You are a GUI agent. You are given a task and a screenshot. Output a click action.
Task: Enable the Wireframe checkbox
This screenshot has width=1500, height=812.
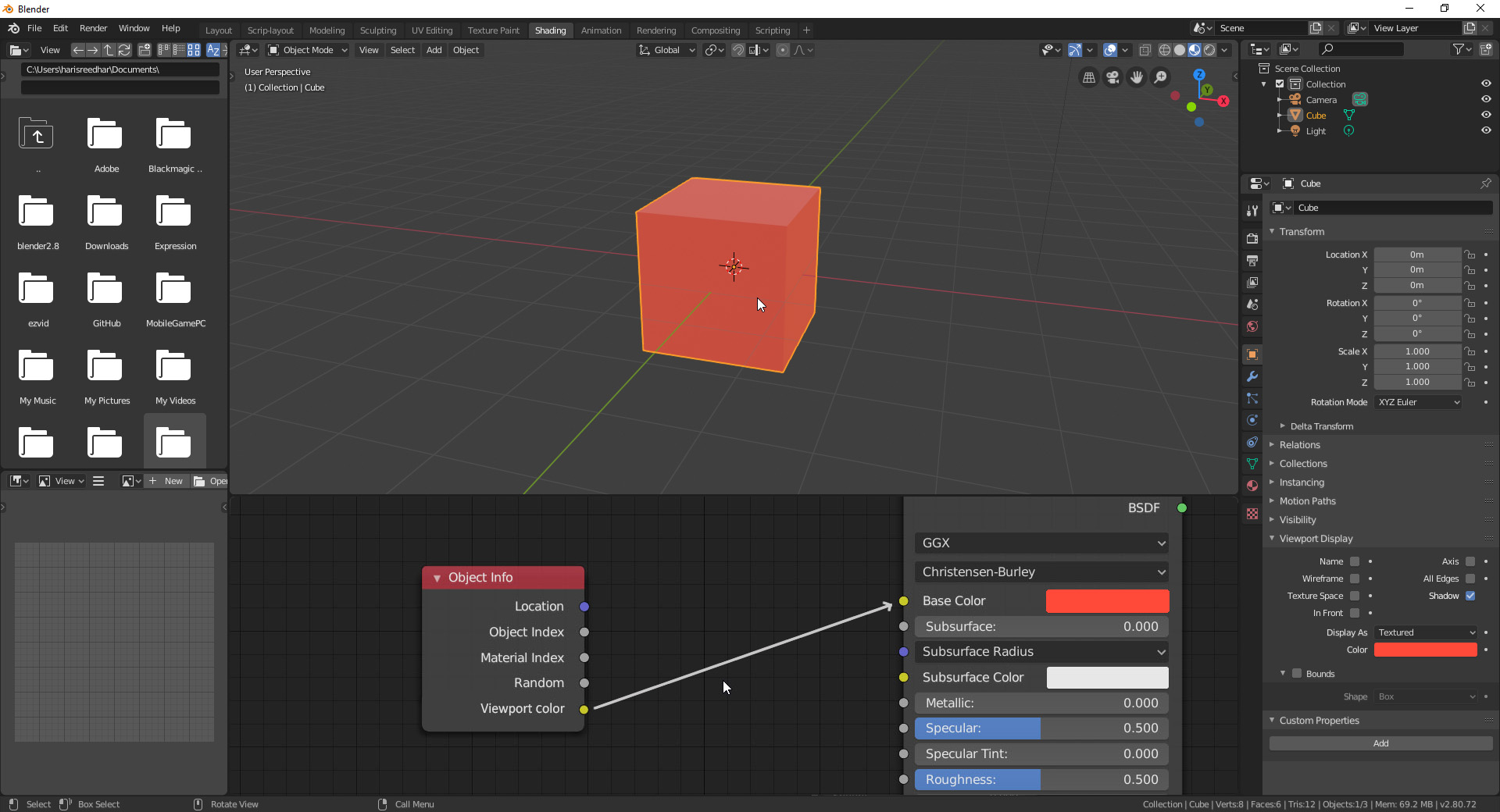tap(1355, 579)
